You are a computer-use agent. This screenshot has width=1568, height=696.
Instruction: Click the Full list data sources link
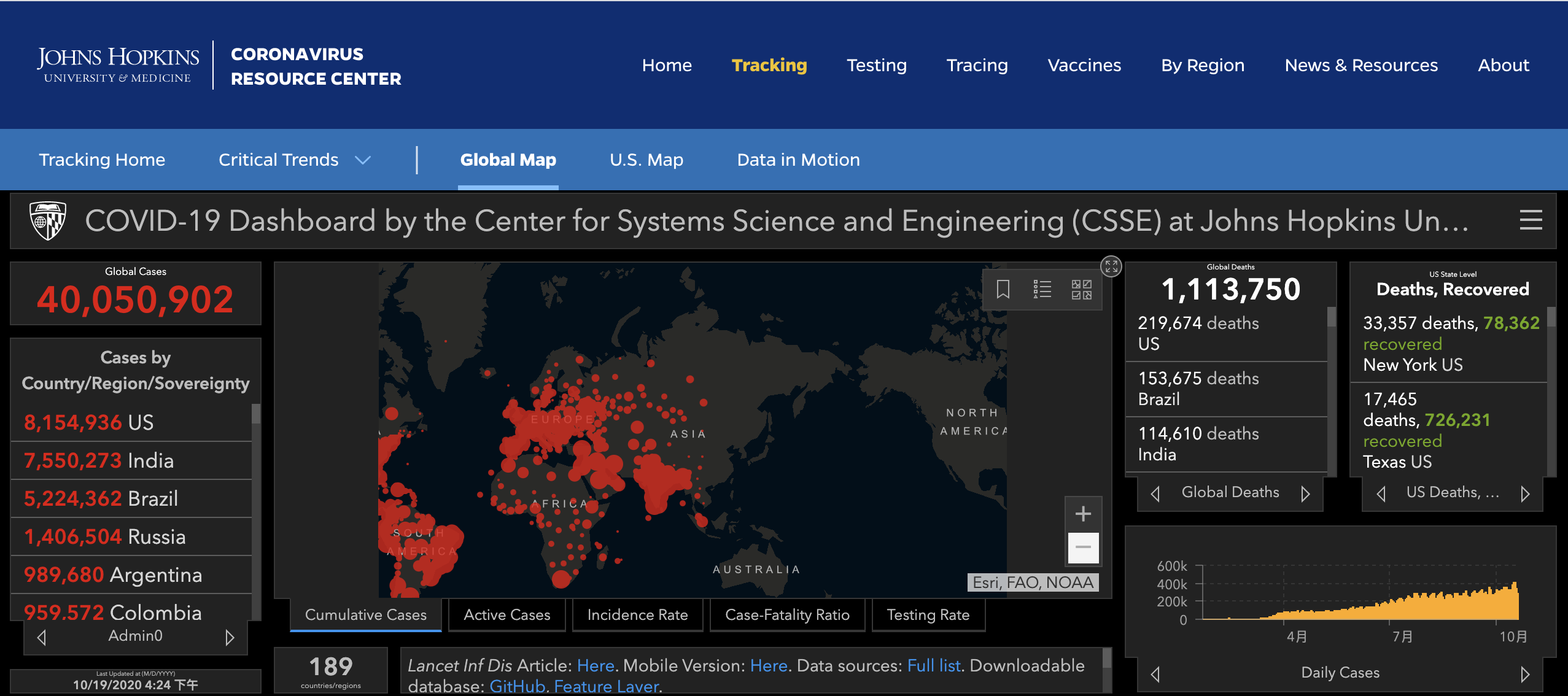(x=933, y=666)
